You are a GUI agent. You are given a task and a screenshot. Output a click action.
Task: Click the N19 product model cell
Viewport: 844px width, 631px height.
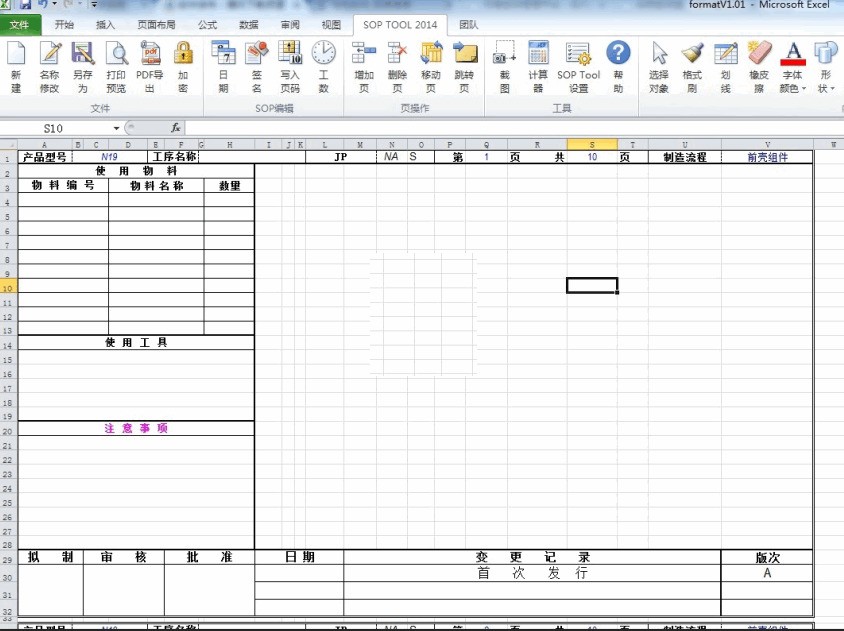coord(109,157)
